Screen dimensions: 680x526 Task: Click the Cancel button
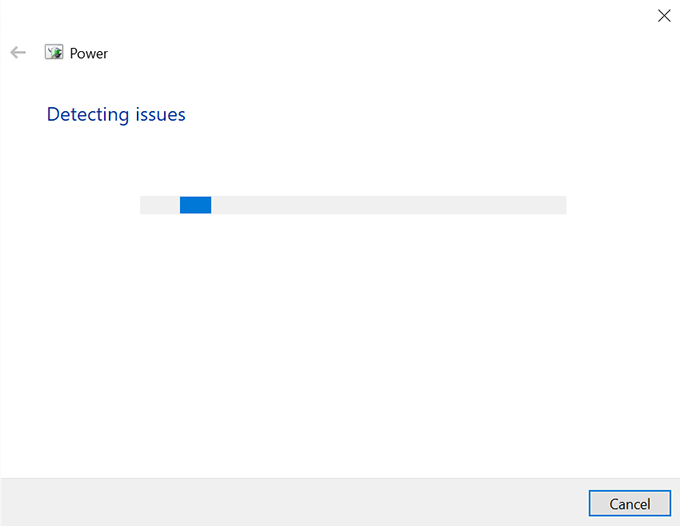point(629,503)
